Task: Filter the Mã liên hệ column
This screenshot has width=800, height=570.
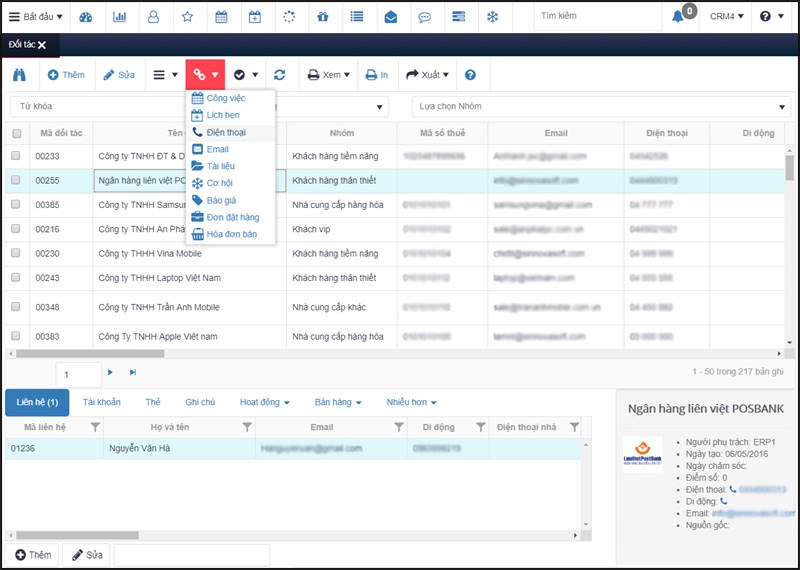Action: coord(95,427)
